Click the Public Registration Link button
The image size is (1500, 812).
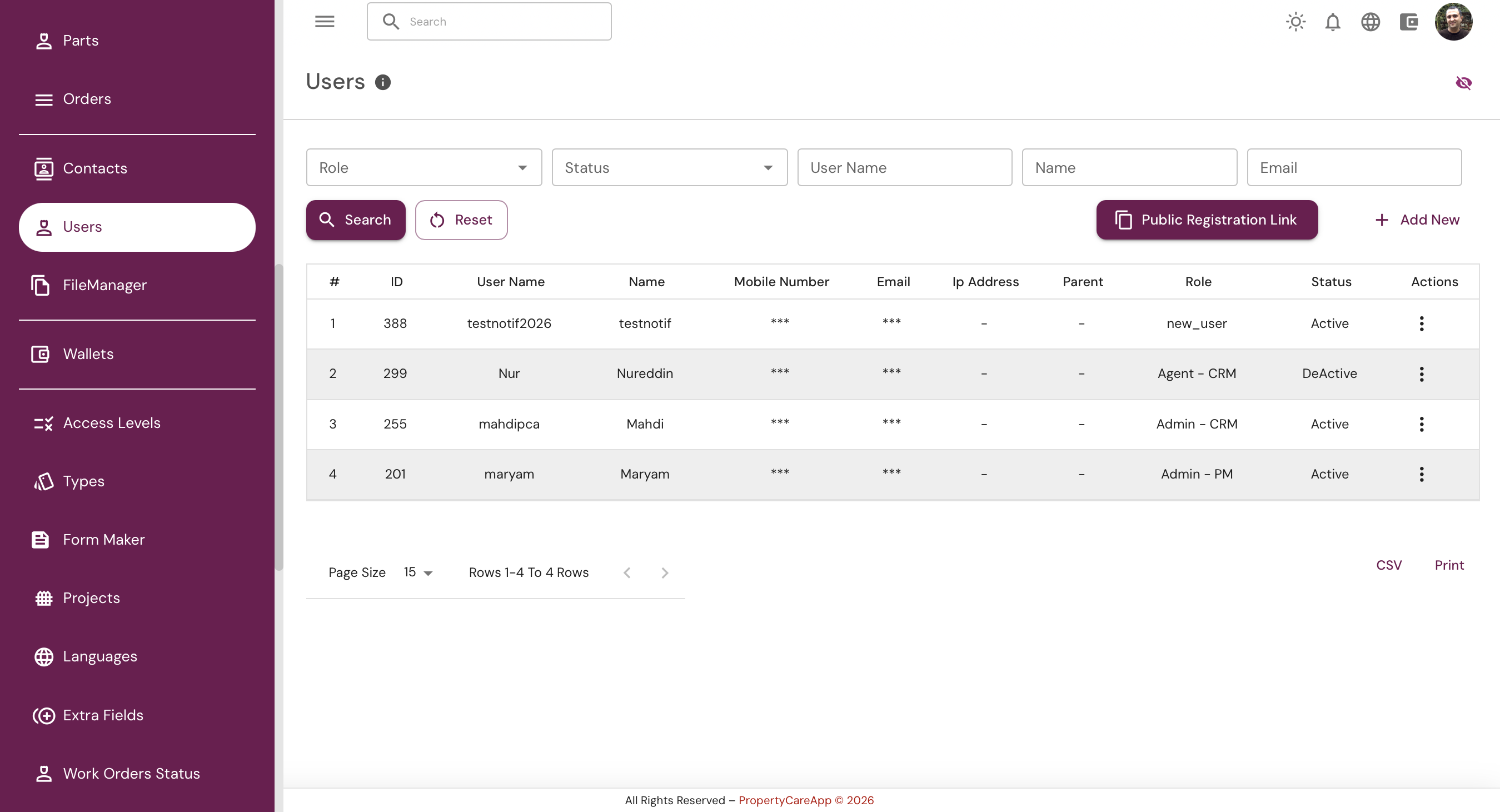tap(1207, 220)
